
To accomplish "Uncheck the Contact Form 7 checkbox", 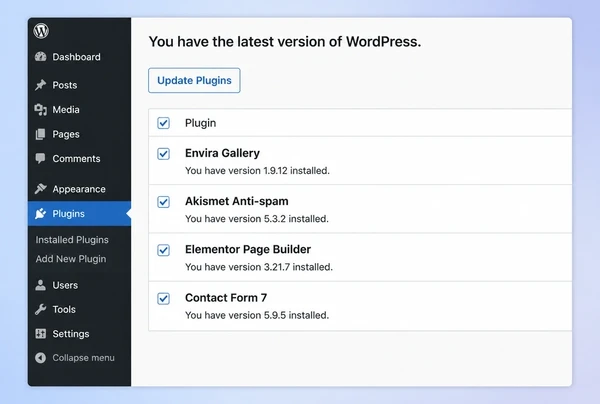I will coord(163,298).
